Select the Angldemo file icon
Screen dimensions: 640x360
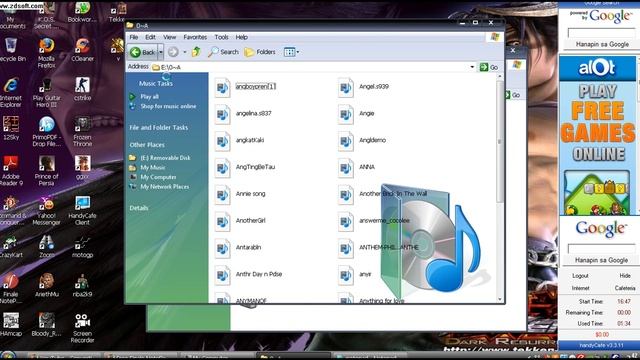[346, 142]
